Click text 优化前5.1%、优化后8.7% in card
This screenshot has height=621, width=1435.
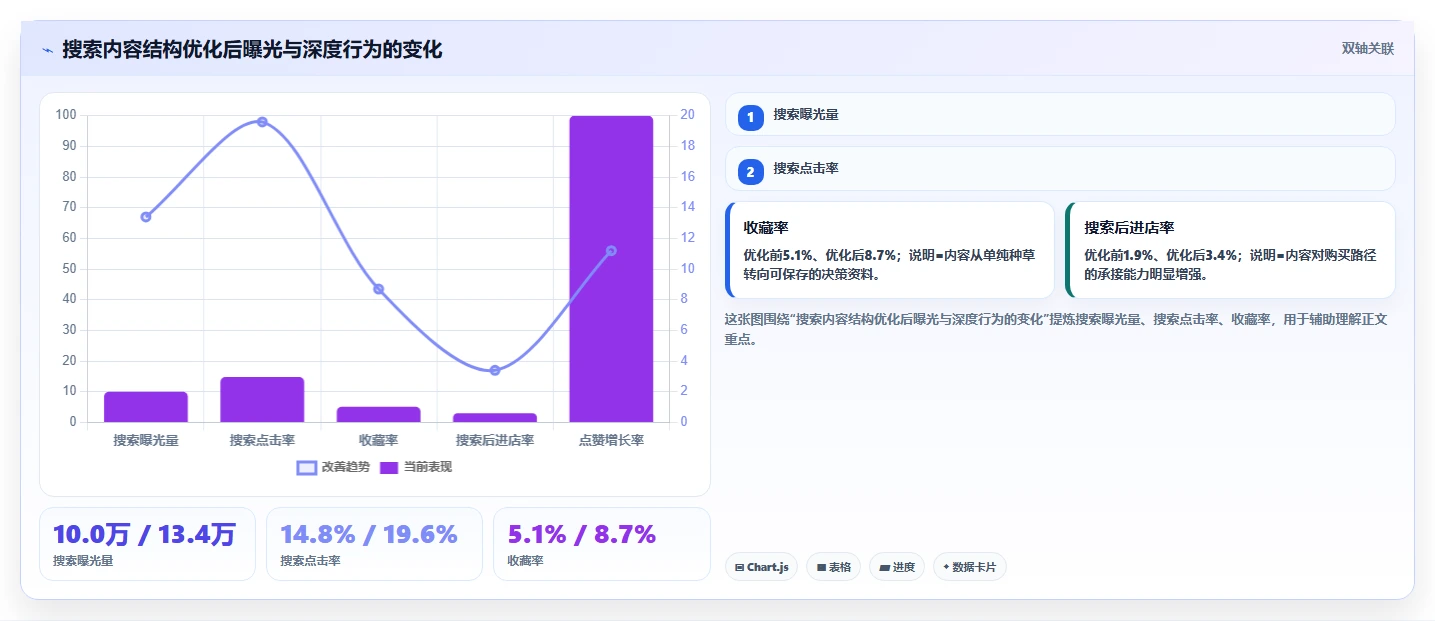click(x=820, y=255)
